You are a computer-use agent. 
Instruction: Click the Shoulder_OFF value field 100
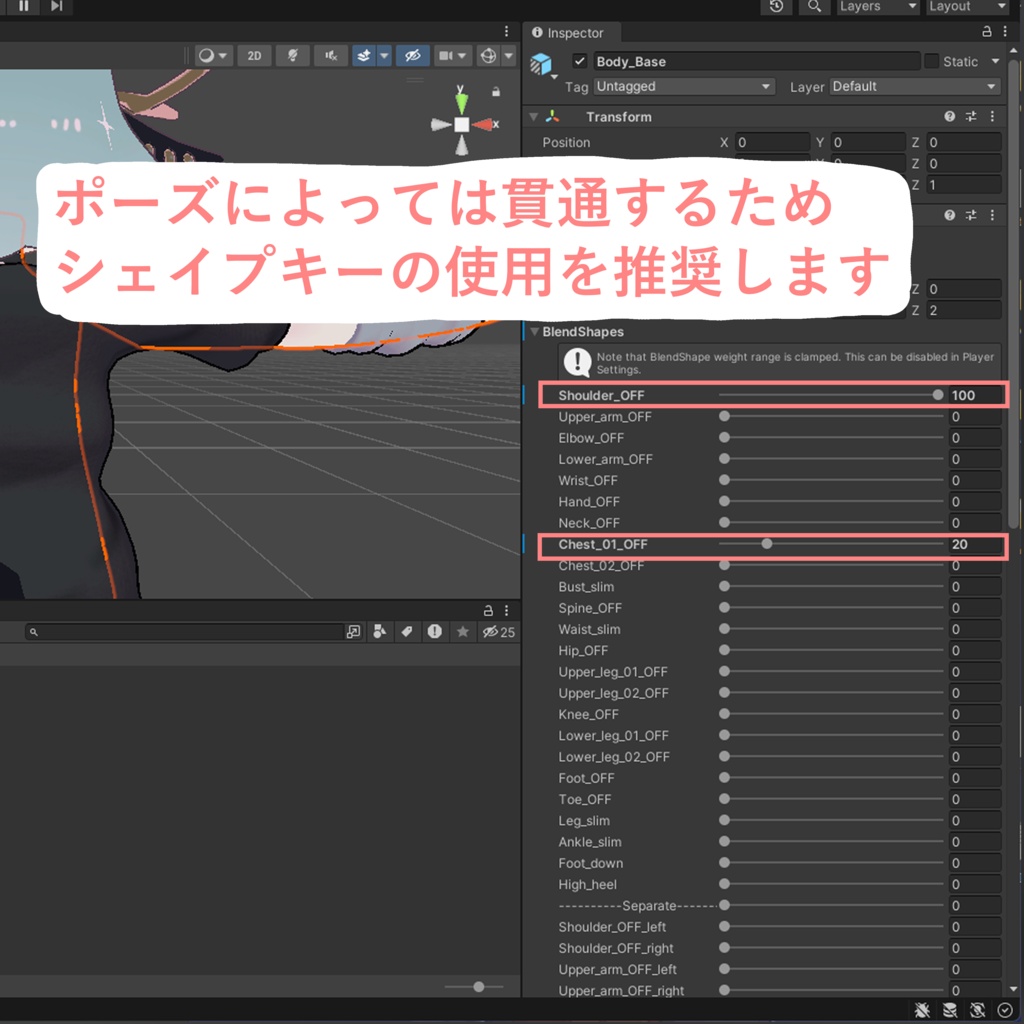pyautogui.click(x=975, y=395)
